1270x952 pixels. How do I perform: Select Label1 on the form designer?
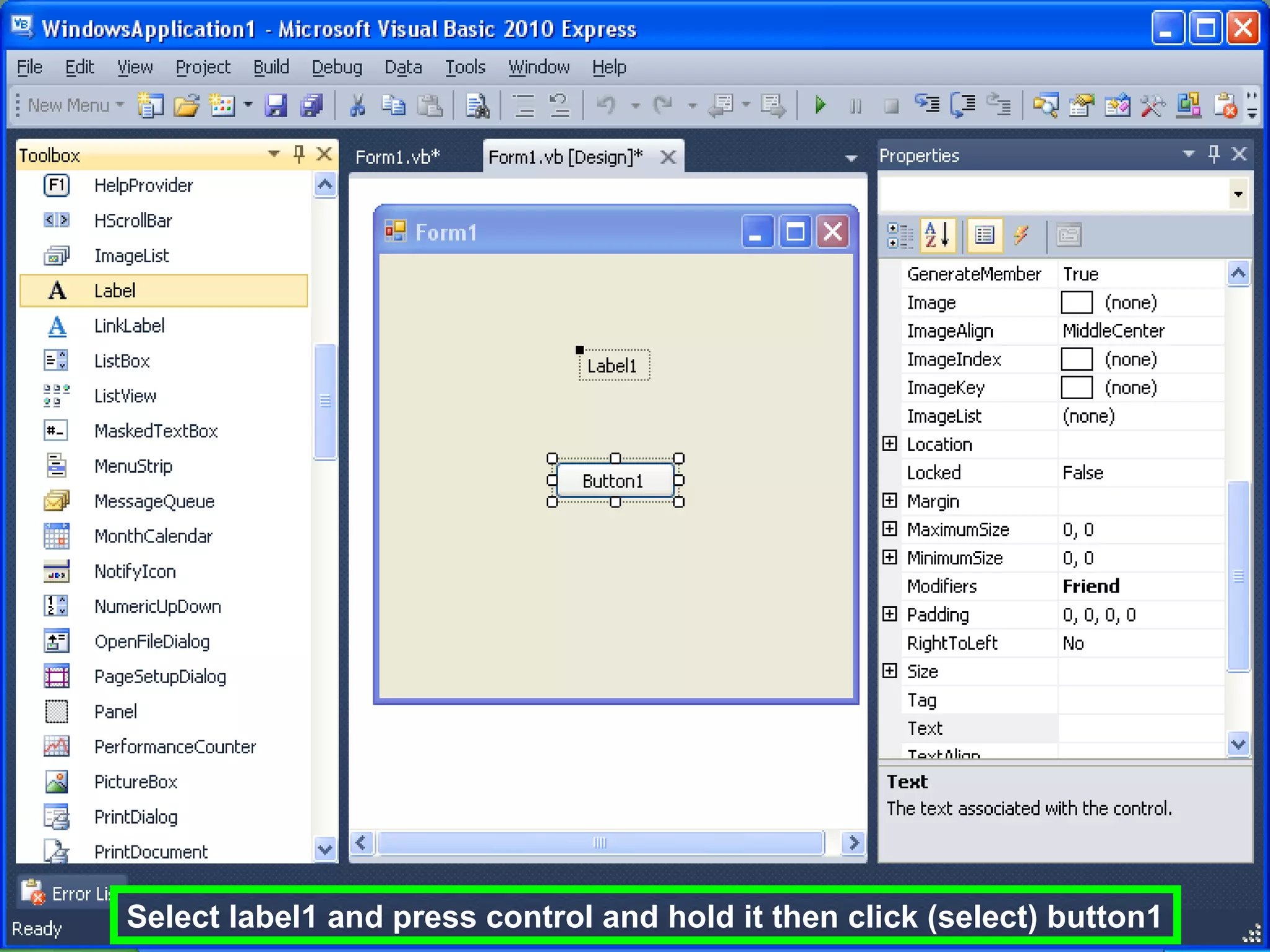click(614, 366)
